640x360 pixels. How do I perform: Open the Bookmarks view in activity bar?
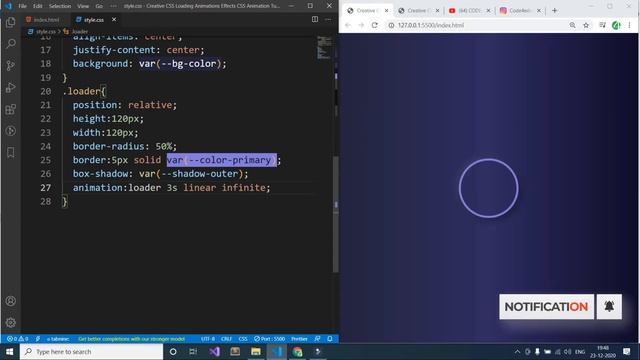pyautogui.click(x=11, y=152)
